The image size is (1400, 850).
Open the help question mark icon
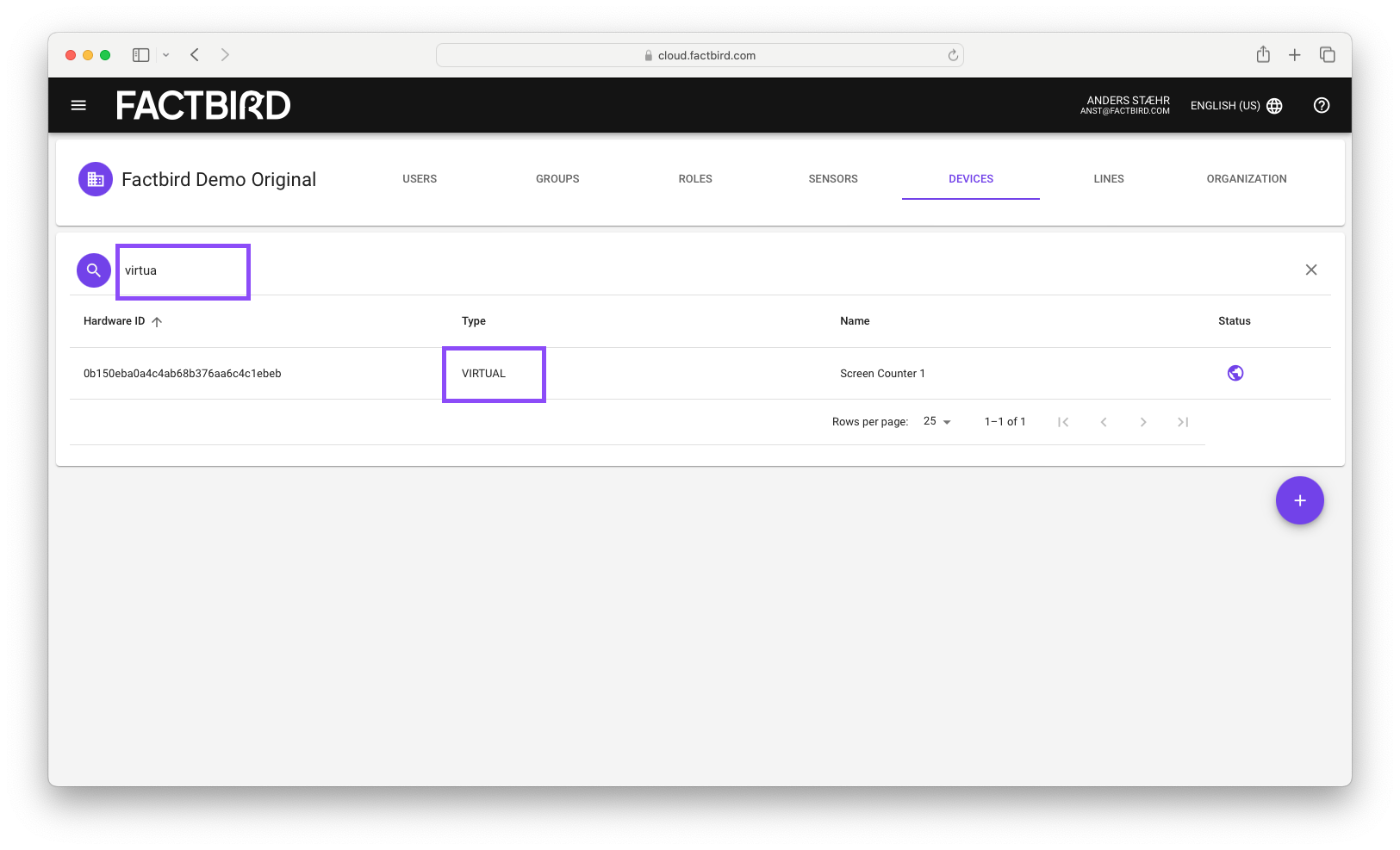(x=1322, y=105)
